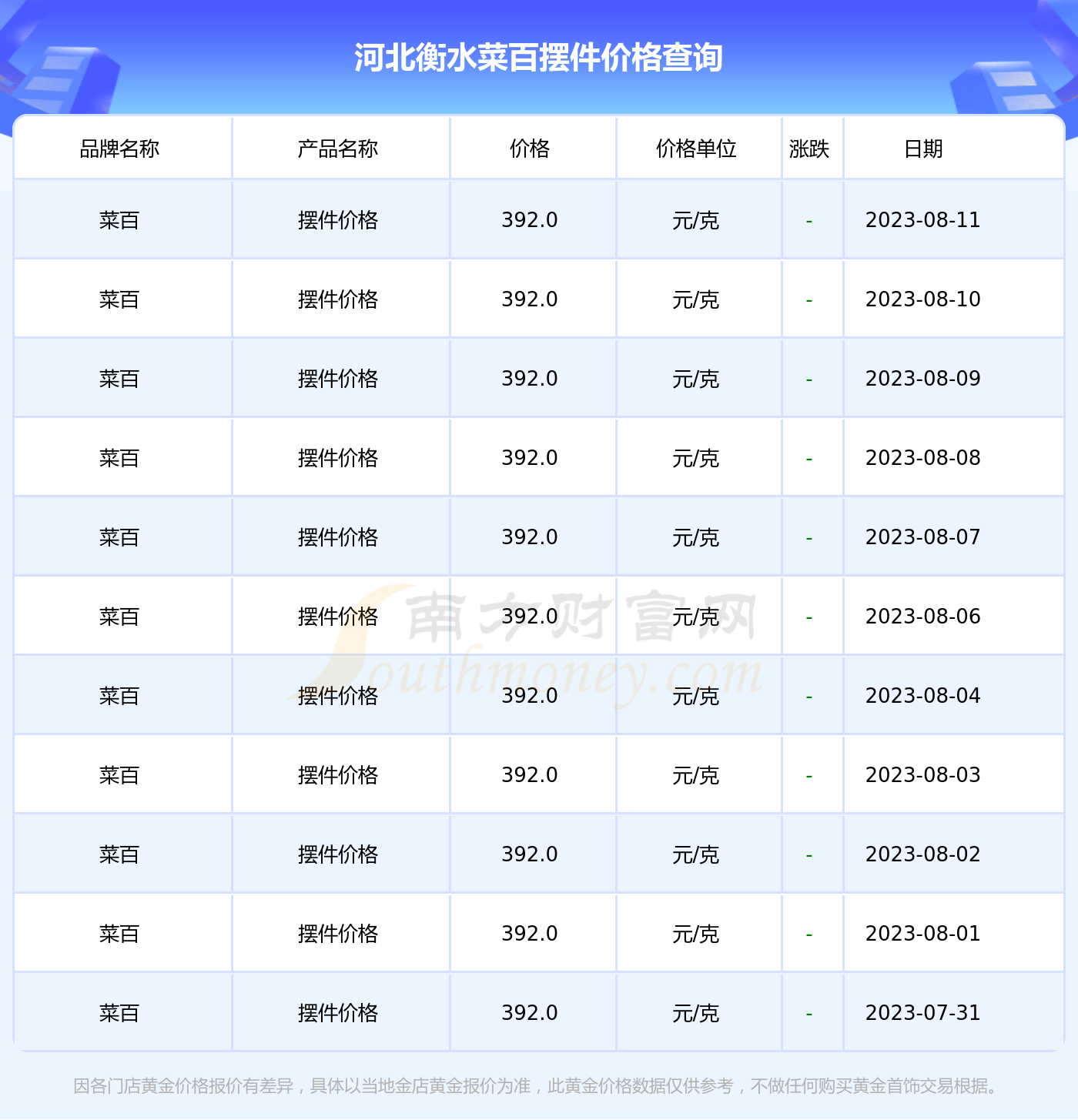
Task: Click the title 河北衡水菜百摆件价格查询
Action: point(538,58)
